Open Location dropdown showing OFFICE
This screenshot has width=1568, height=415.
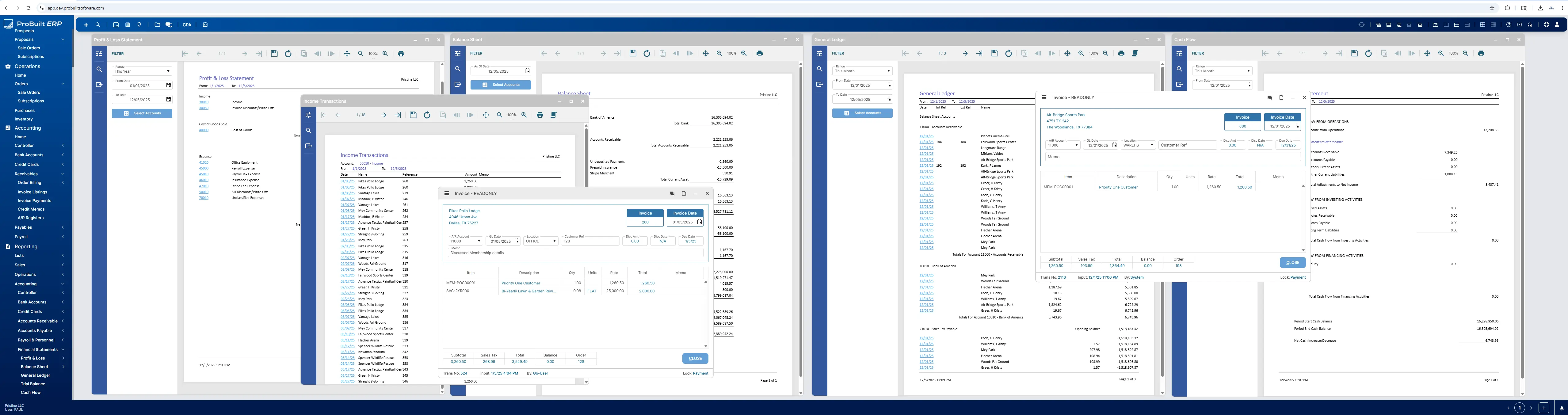tap(540, 241)
